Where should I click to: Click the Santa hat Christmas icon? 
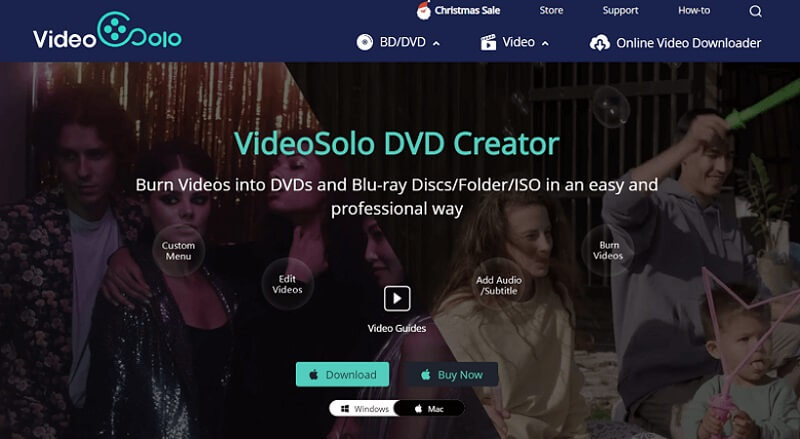(423, 10)
